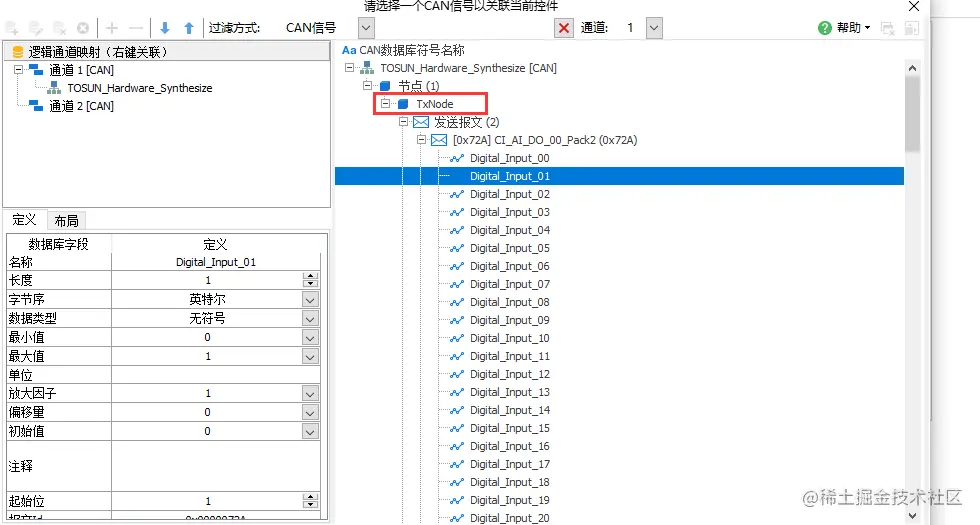
Task: Click the greyed window-with-X icon beside 帮助
Action: (x=888, y=28)
